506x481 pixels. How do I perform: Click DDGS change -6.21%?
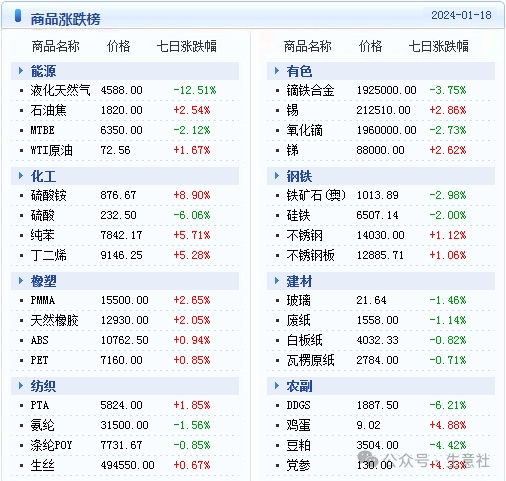click(448, 405)
